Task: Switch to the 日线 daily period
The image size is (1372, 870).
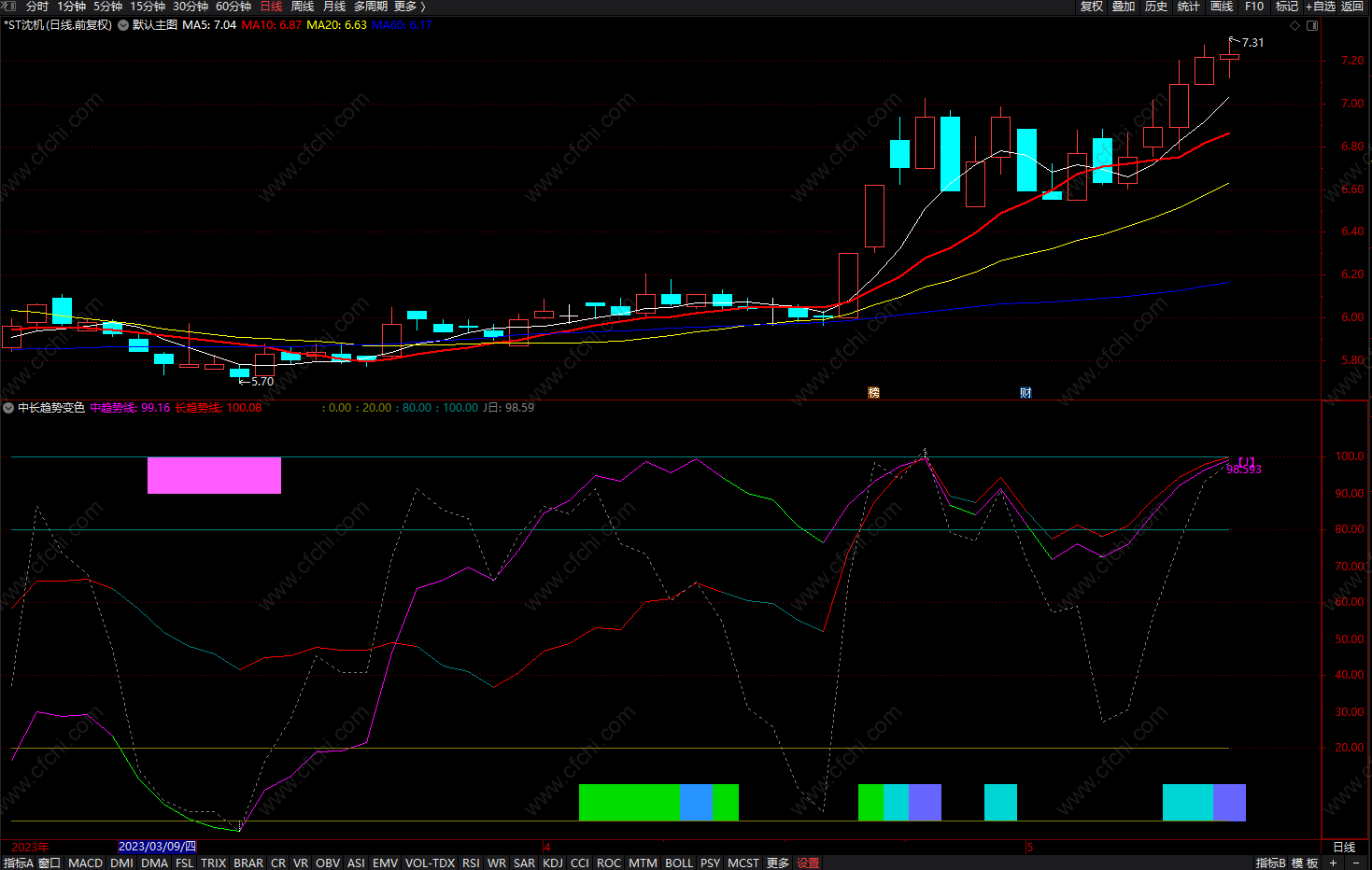Action: click(x=271, y=7)
